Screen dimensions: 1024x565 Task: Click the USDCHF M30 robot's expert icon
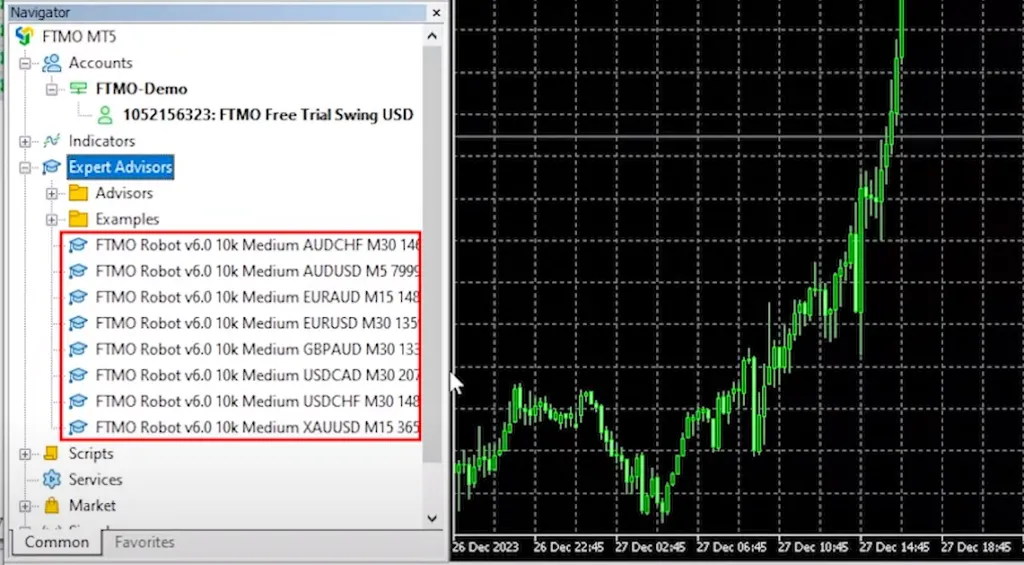[x=78, y=401]
